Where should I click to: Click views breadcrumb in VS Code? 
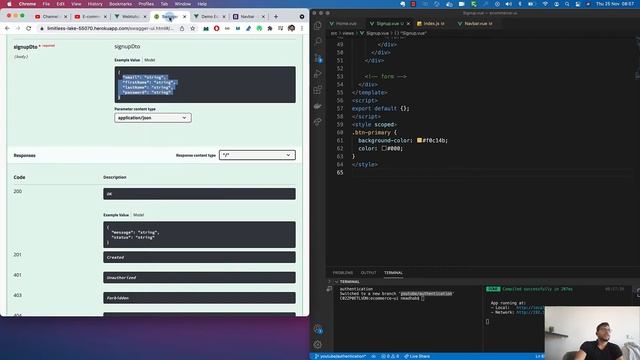pyautogui.click(x=348, y=33)
